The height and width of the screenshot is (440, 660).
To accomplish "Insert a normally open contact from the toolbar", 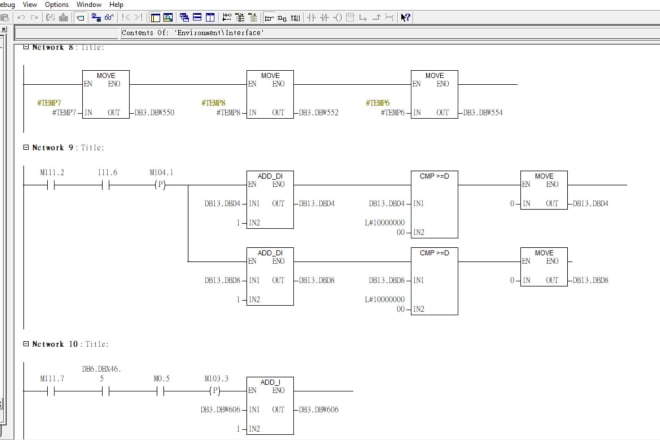I will [311, 17].
